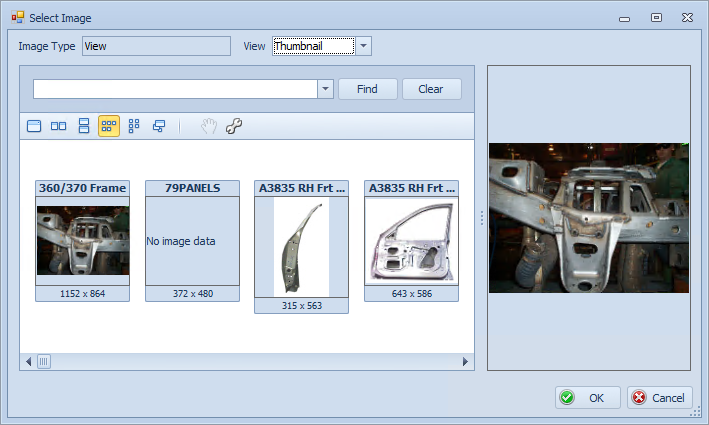The height and width of the screenshot is (425, 709).
Task: Focus the search text input box
Action: click(x=175, y=89)
